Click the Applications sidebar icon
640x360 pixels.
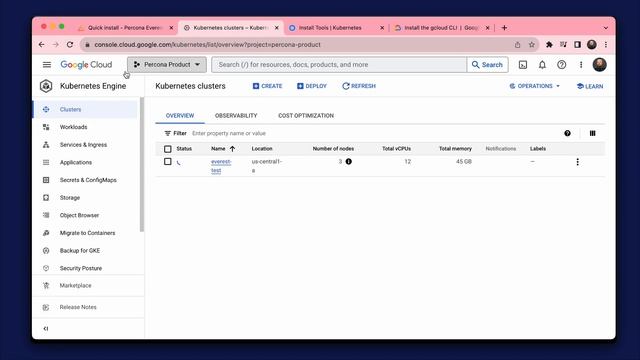46,162
